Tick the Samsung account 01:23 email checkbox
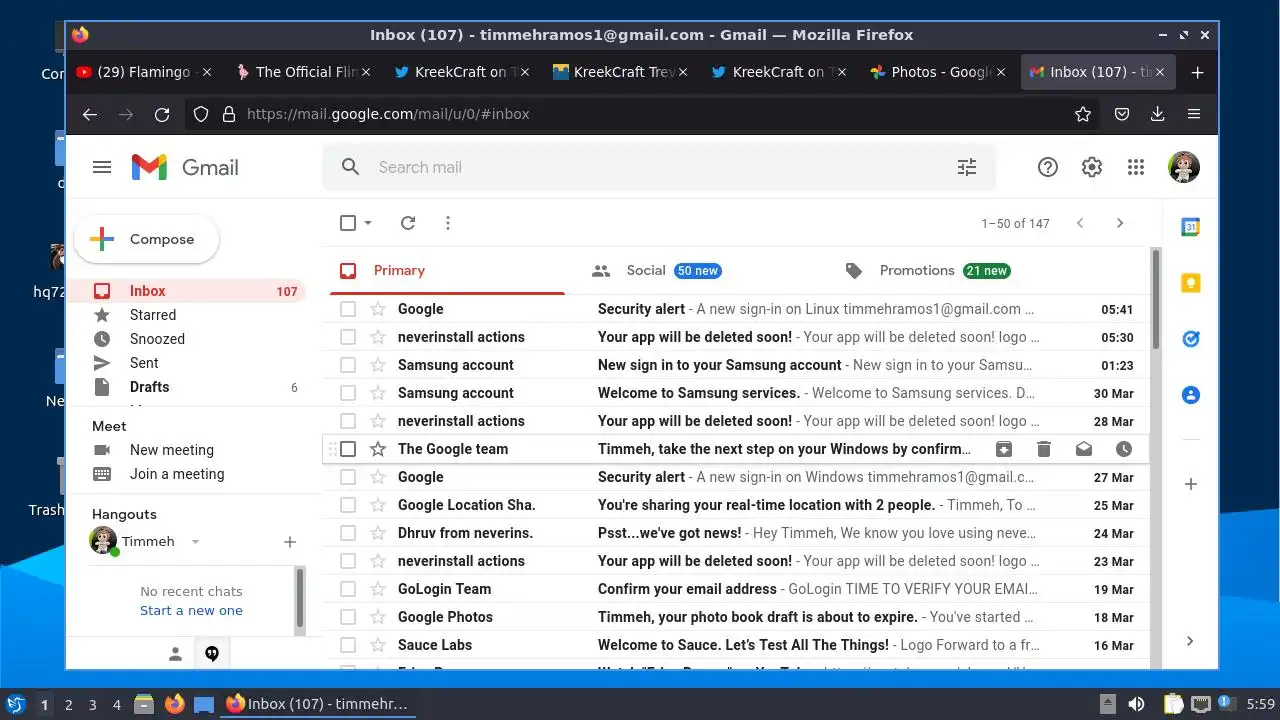The image size is (1280, 720). pyautogui.click(x=348, y=365)
